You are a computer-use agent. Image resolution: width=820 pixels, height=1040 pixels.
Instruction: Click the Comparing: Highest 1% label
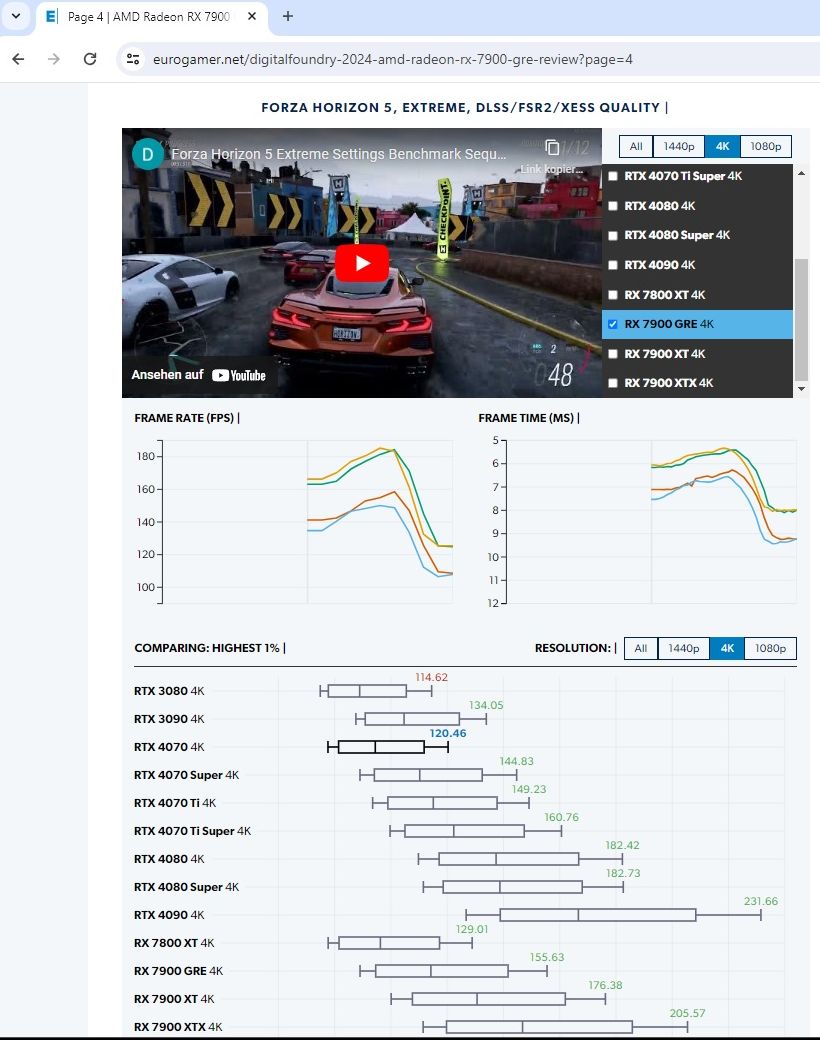[210, 648]
